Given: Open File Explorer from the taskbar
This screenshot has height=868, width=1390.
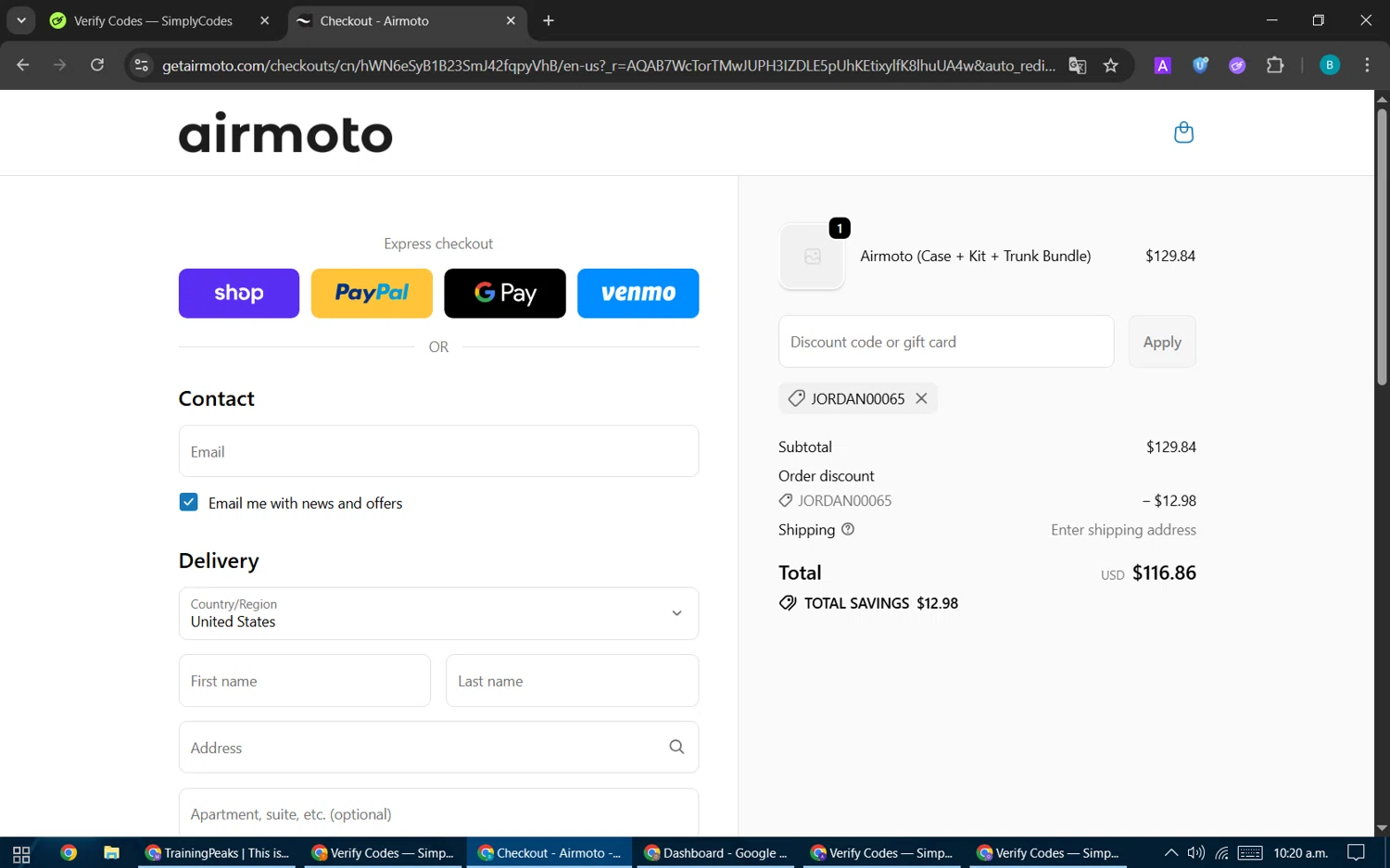Looking at the screenshot, I should 111,853.
